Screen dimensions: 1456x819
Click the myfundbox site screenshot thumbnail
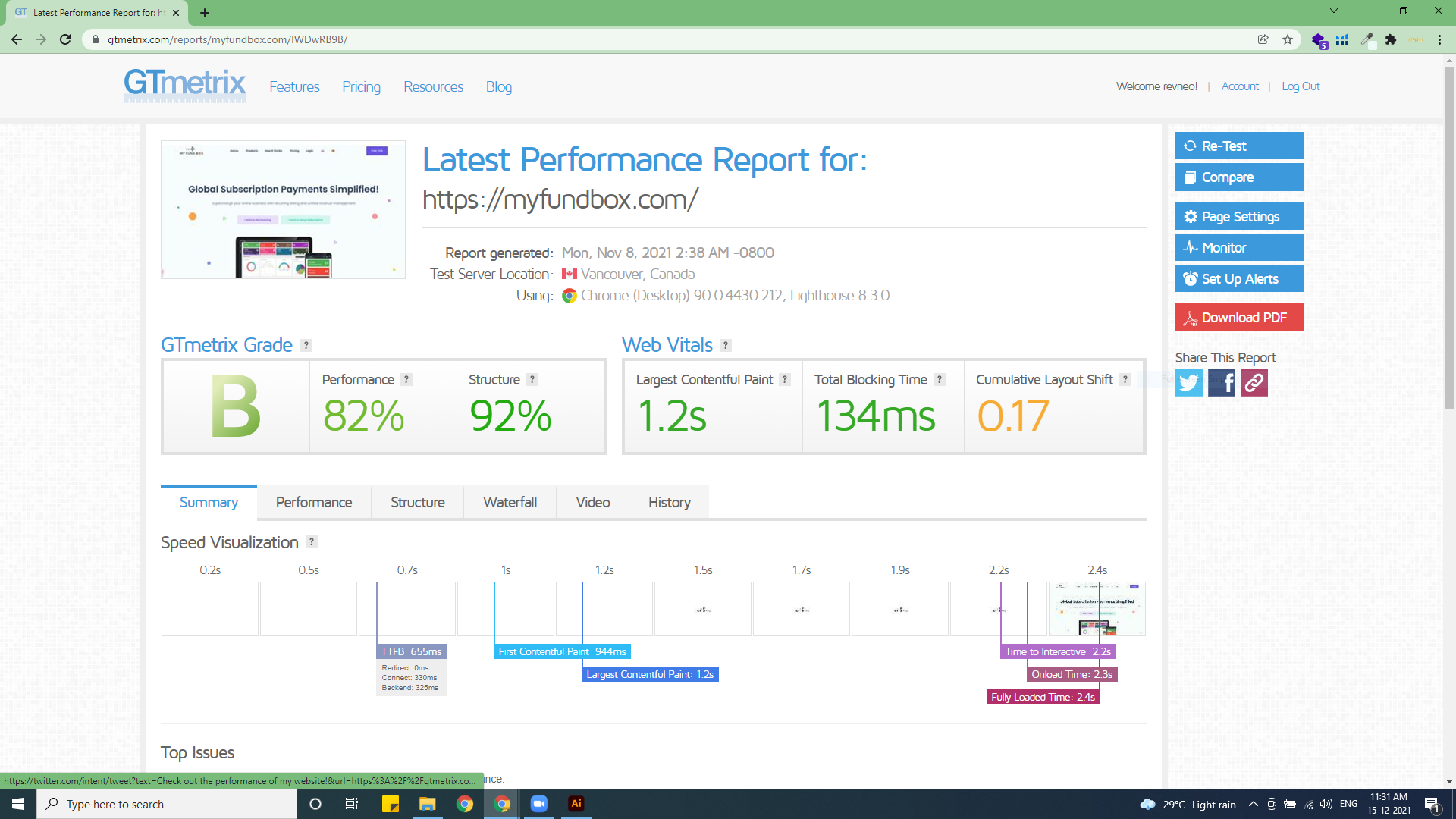click(284, 209)
